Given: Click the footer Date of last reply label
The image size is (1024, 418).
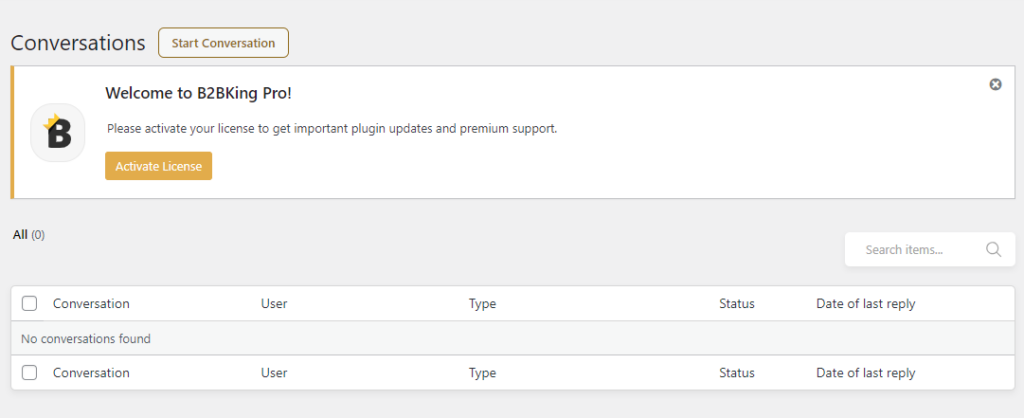Looking at the screenshot, I should [866, 373].
